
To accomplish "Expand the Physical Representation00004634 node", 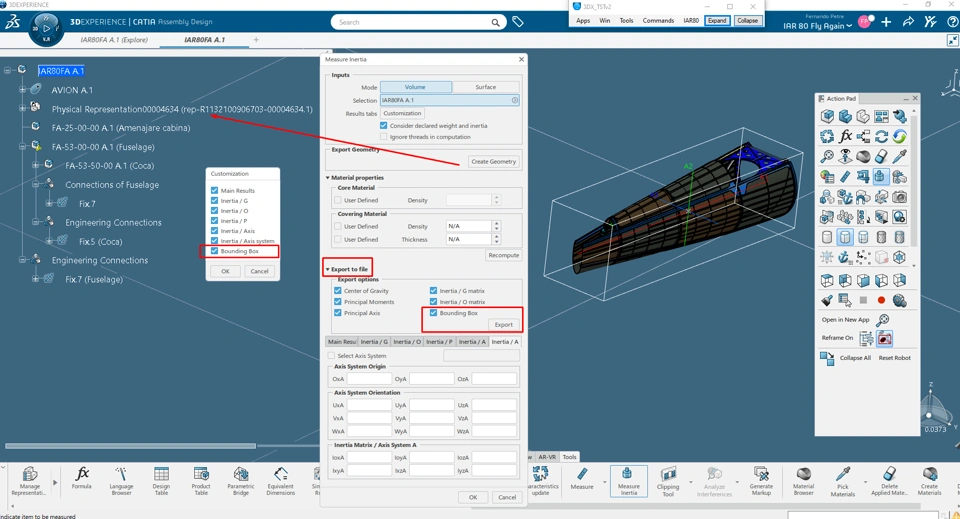I will pos(23,108).
